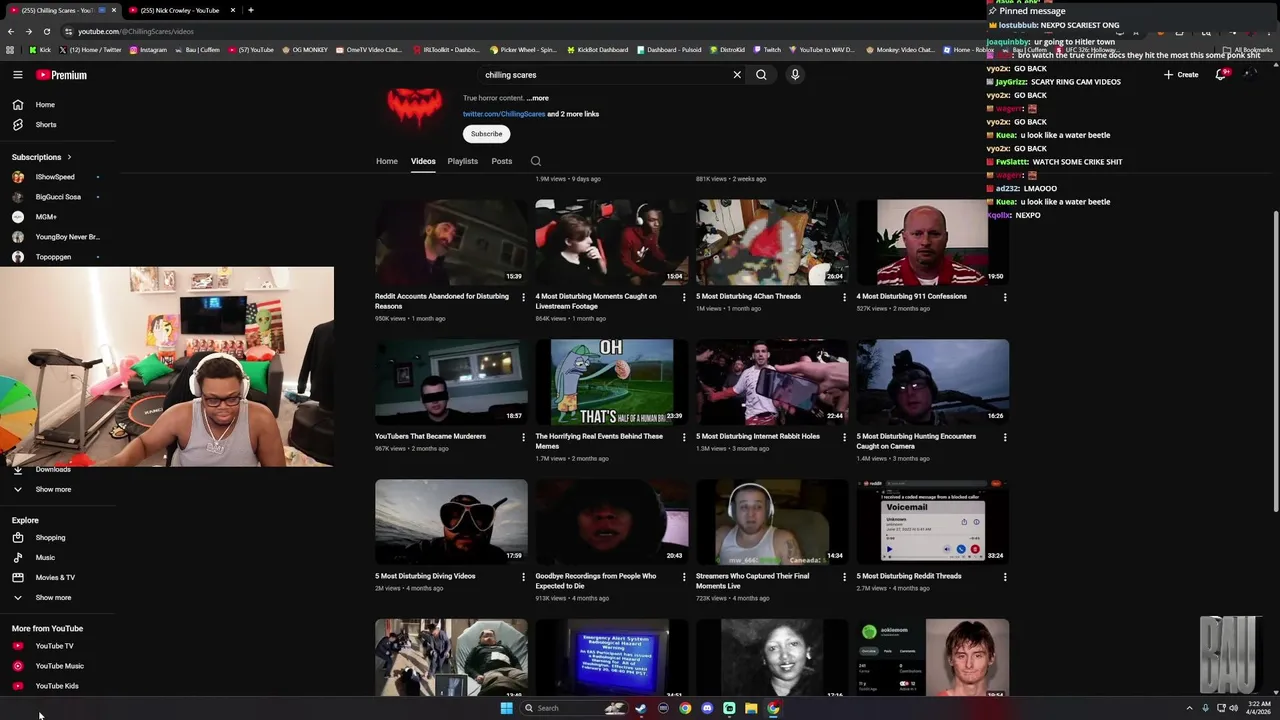Open the Twitch bookmark
This screenshot has width=1280, height=720.
pyautogui.click(x=767, y=50)
